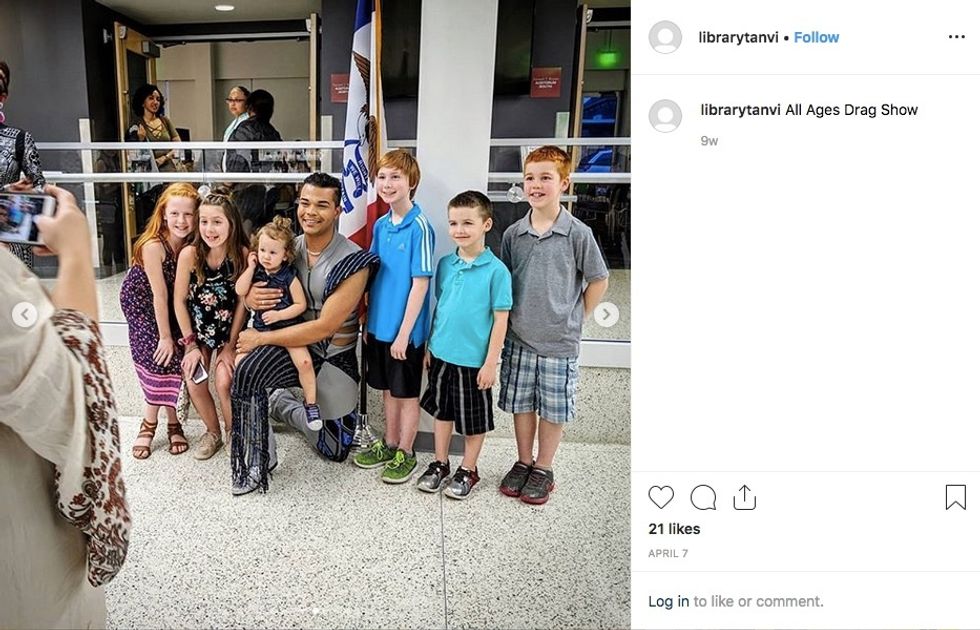
Task: Open librarytanvi username next to Follow
Action: point(738,38)
